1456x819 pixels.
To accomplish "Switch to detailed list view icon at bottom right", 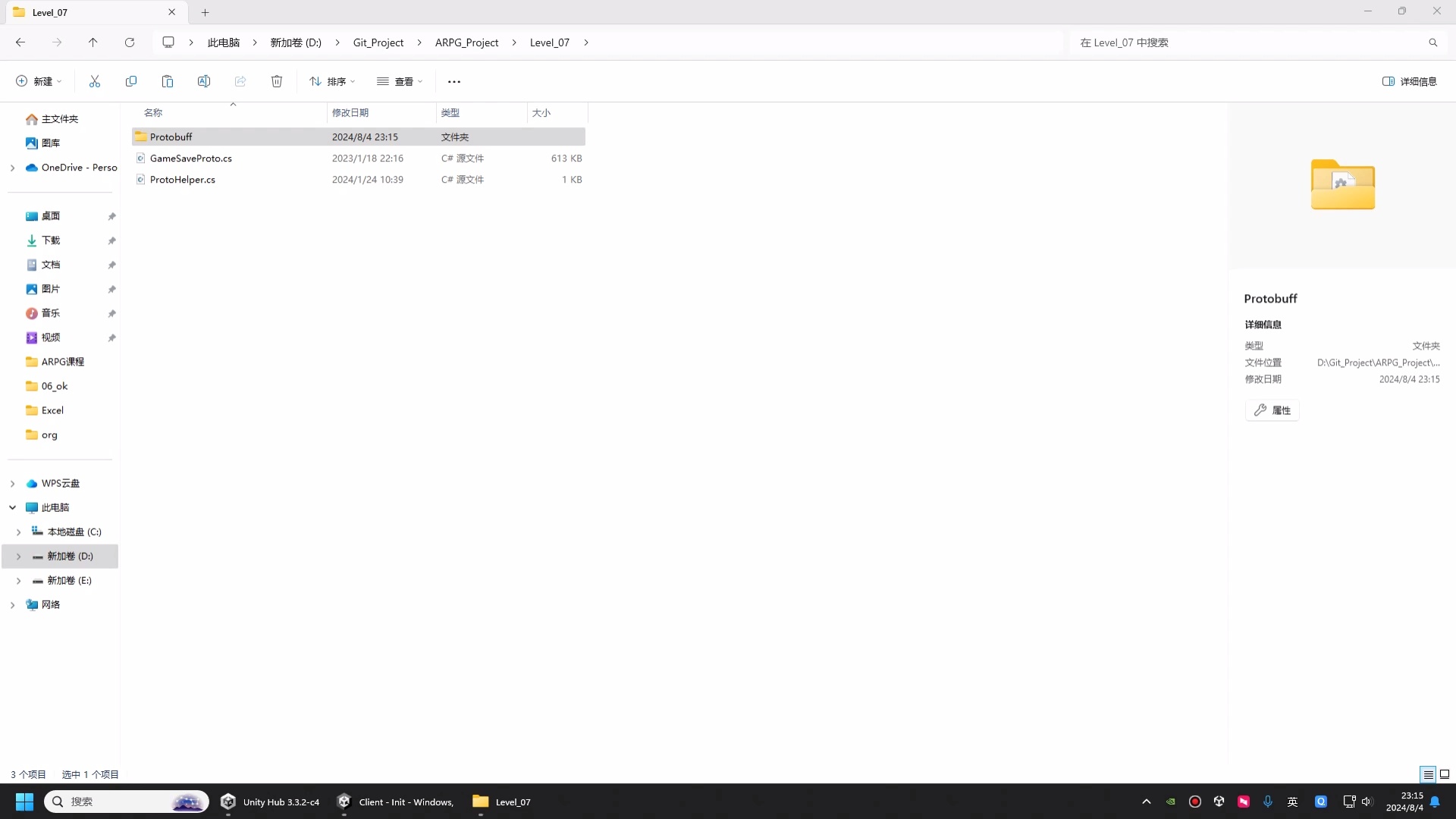I will pos(1426,774).
